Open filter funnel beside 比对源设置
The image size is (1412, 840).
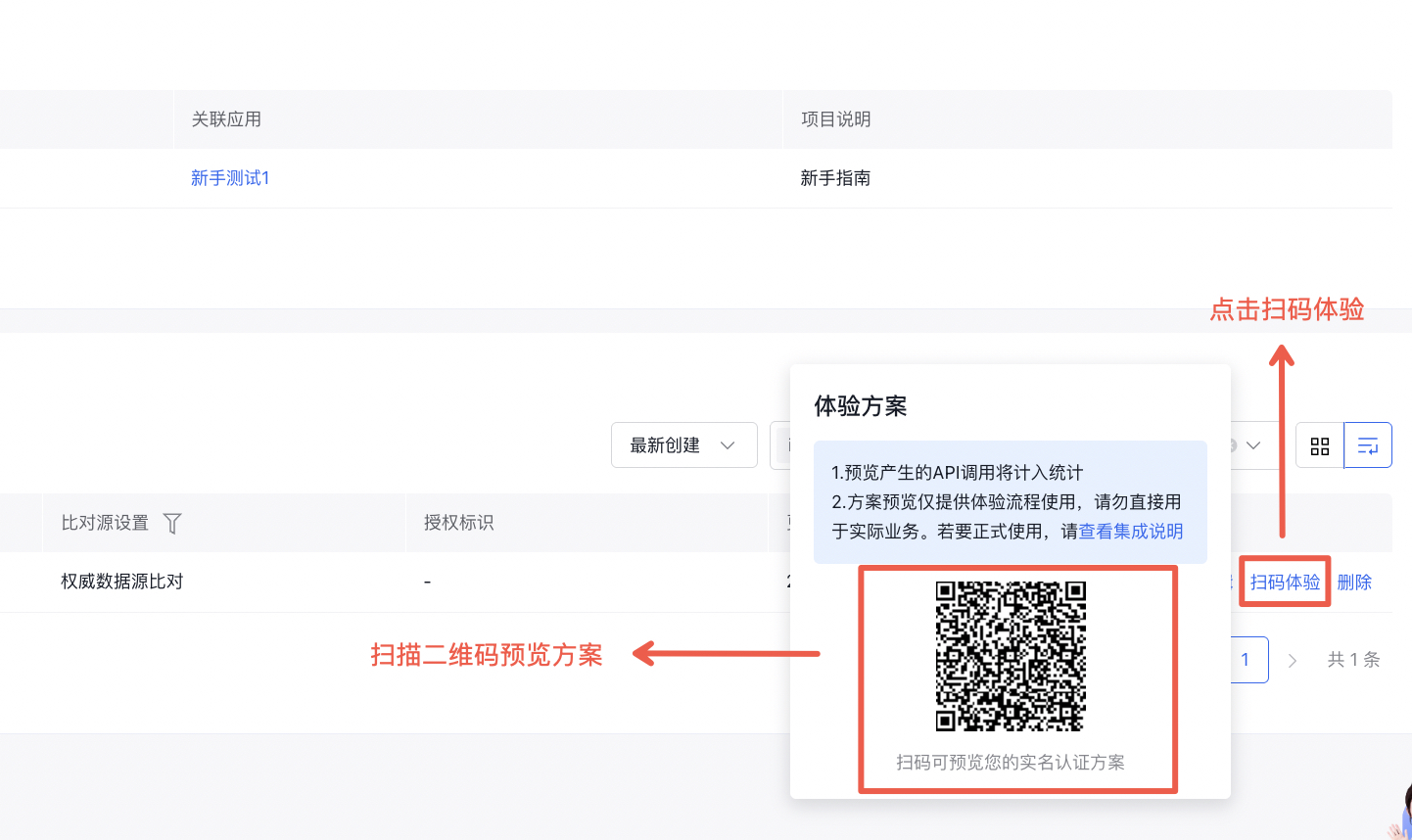[x=172, y=524]
